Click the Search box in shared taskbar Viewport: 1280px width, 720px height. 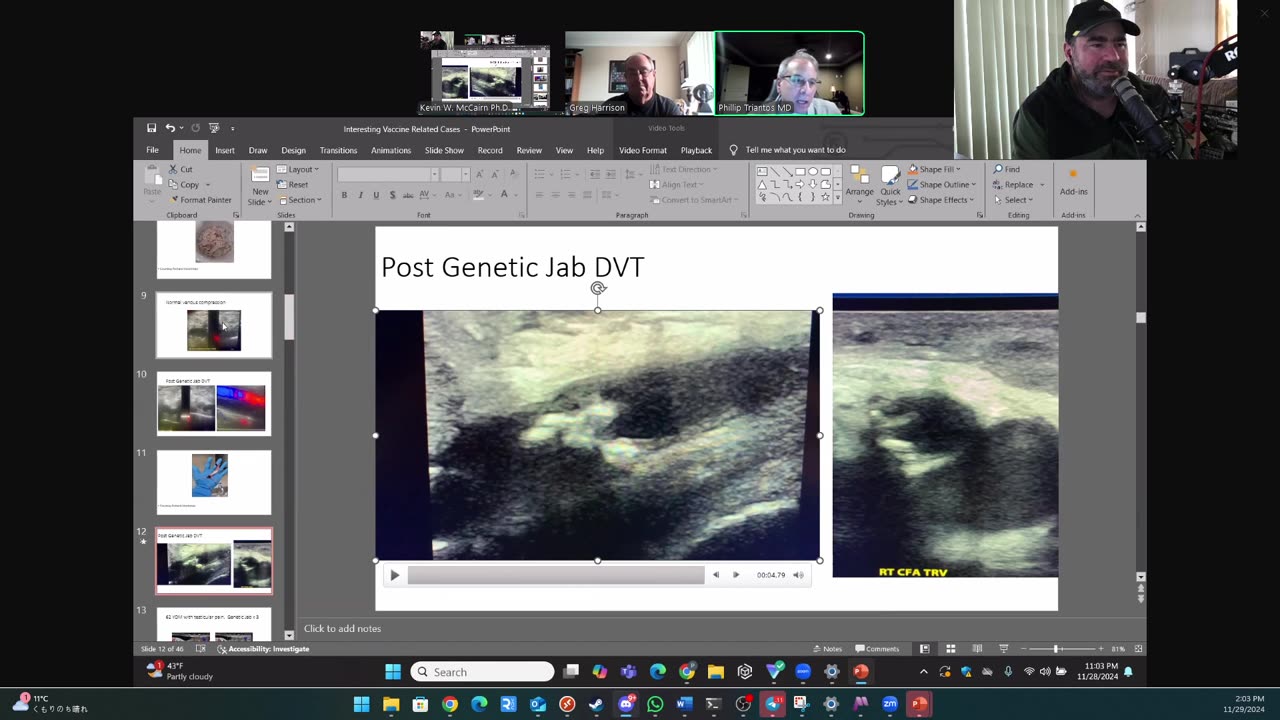click(482, 672)
